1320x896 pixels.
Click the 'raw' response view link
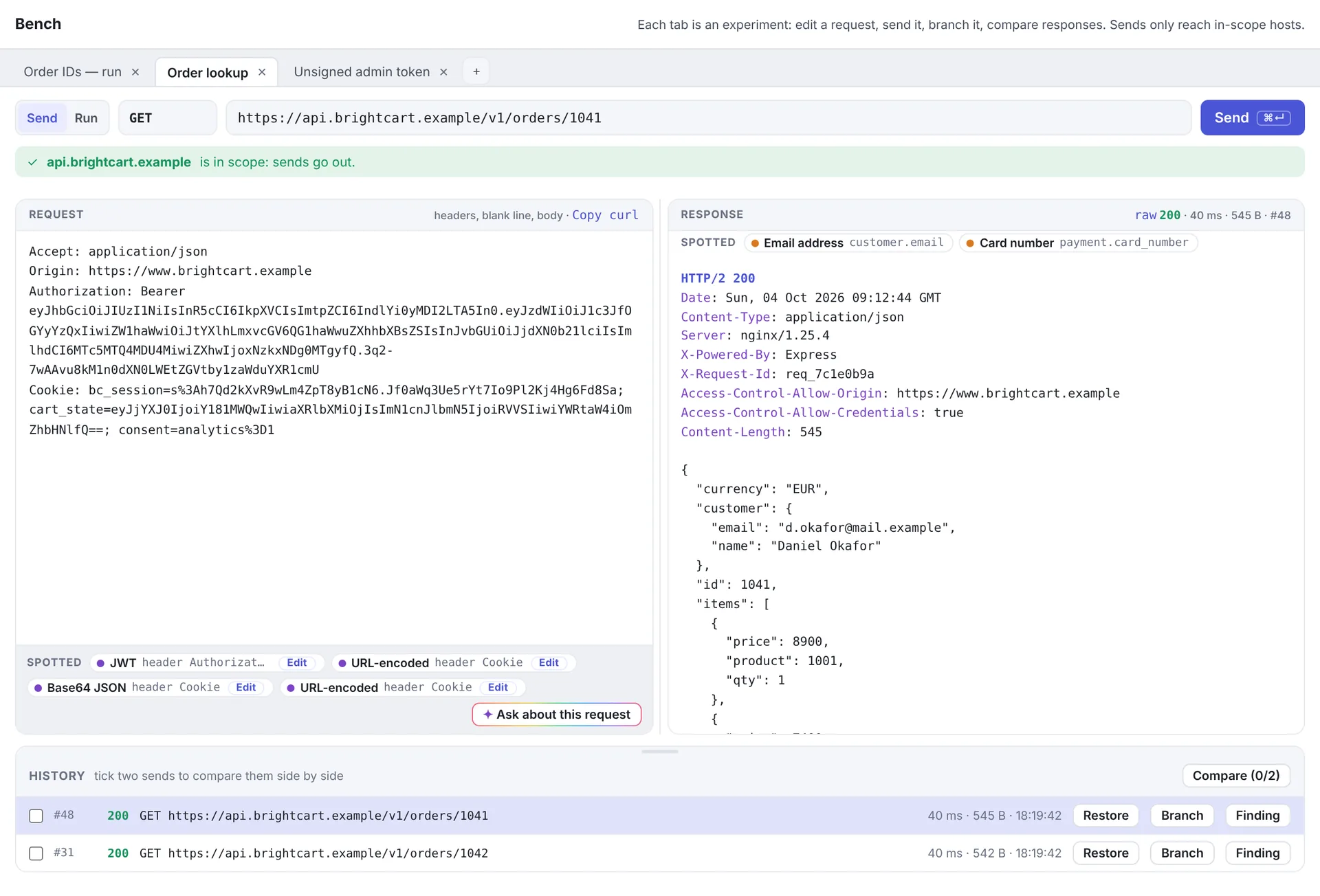[x=1145, y=215]
